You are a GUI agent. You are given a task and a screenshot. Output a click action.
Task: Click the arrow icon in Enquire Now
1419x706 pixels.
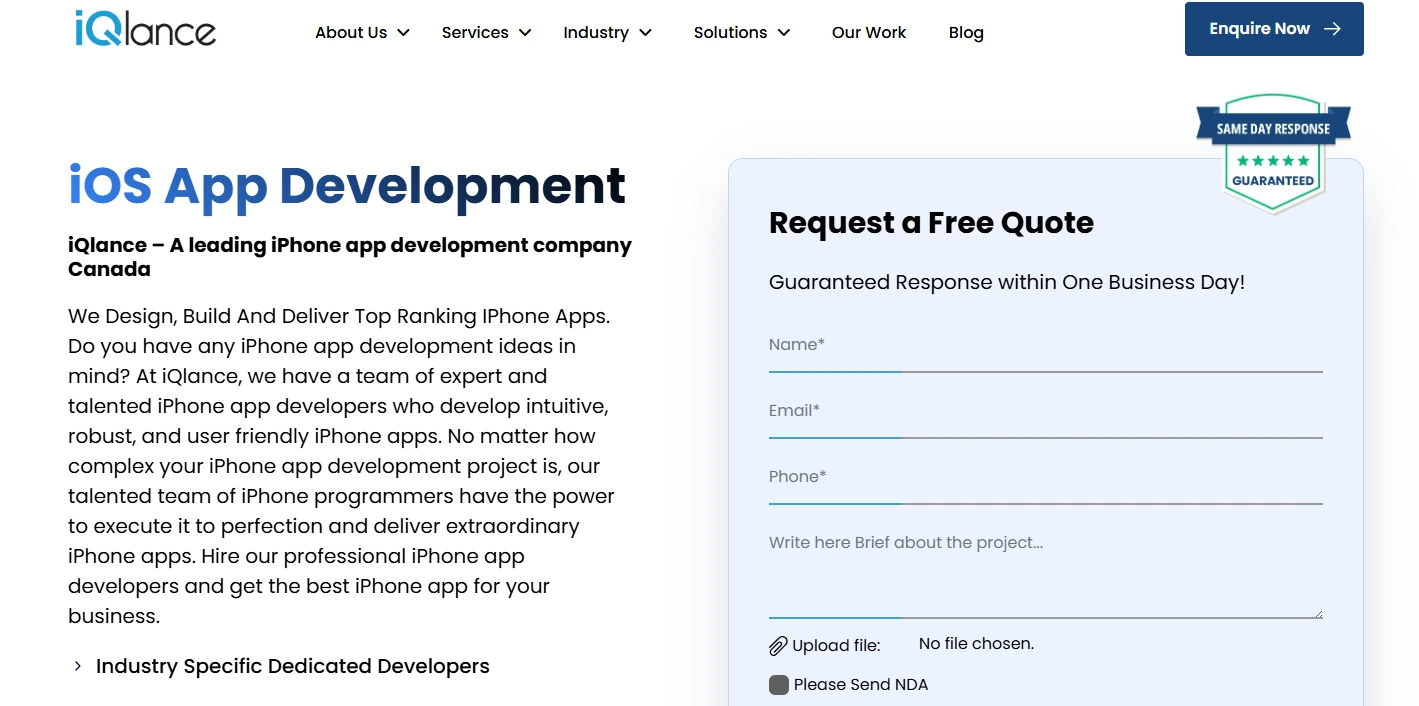point(1332,29)
